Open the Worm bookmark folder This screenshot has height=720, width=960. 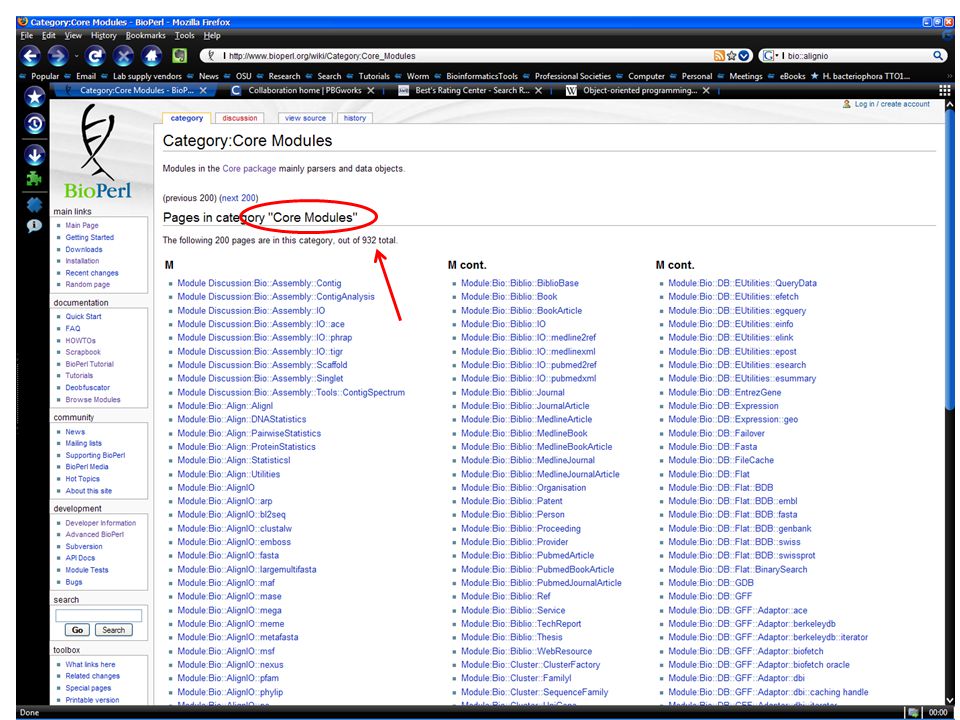[x=412, y=77]
